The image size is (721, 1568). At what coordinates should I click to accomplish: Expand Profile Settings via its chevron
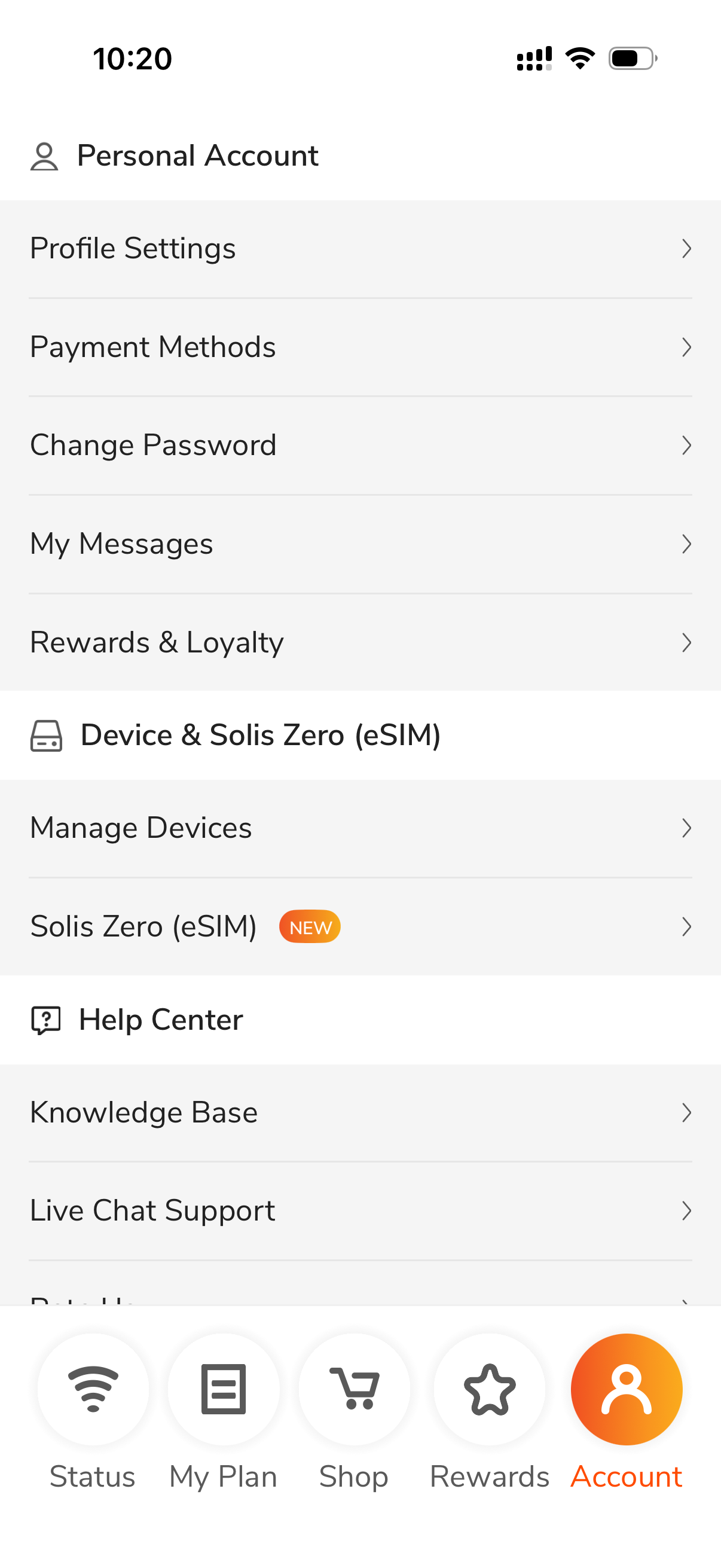click(x=686, y=248)
